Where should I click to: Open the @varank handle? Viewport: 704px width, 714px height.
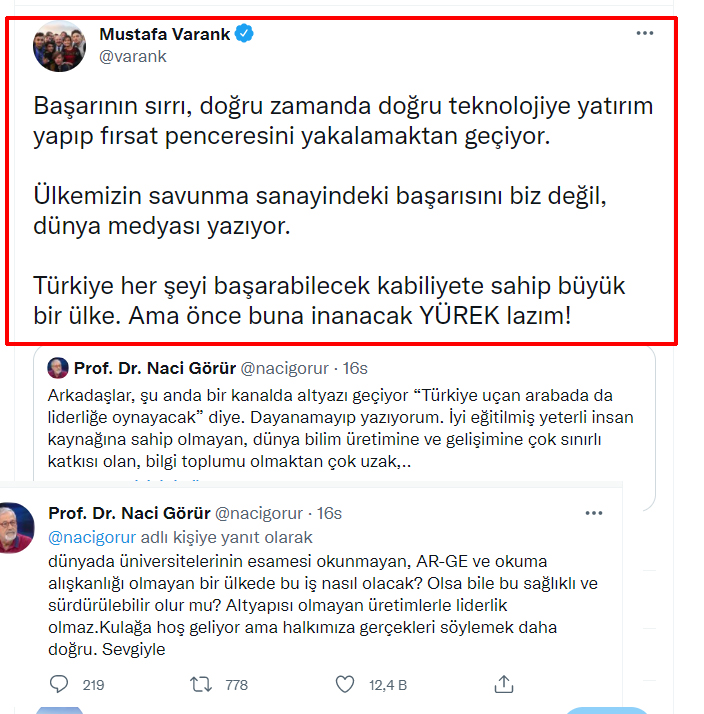tap(133, 56)
